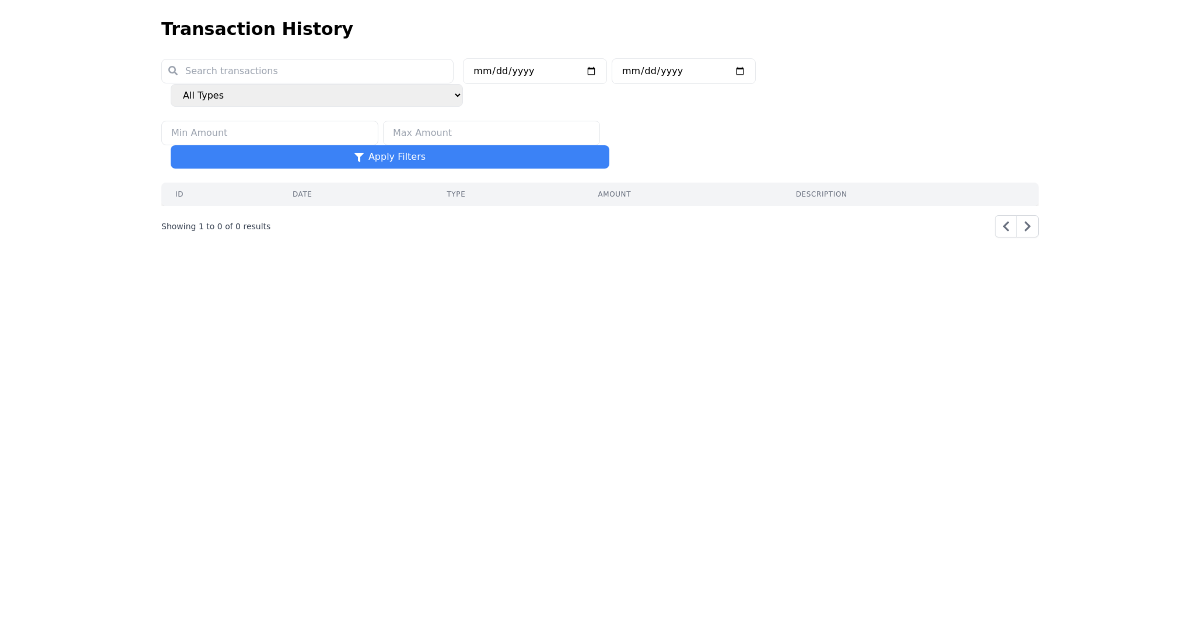Image resolution: width=1200 pixels, height=630 pixels.
Task: Click the calendar icon nearest Apply Filters
Action: pos(591,70)
